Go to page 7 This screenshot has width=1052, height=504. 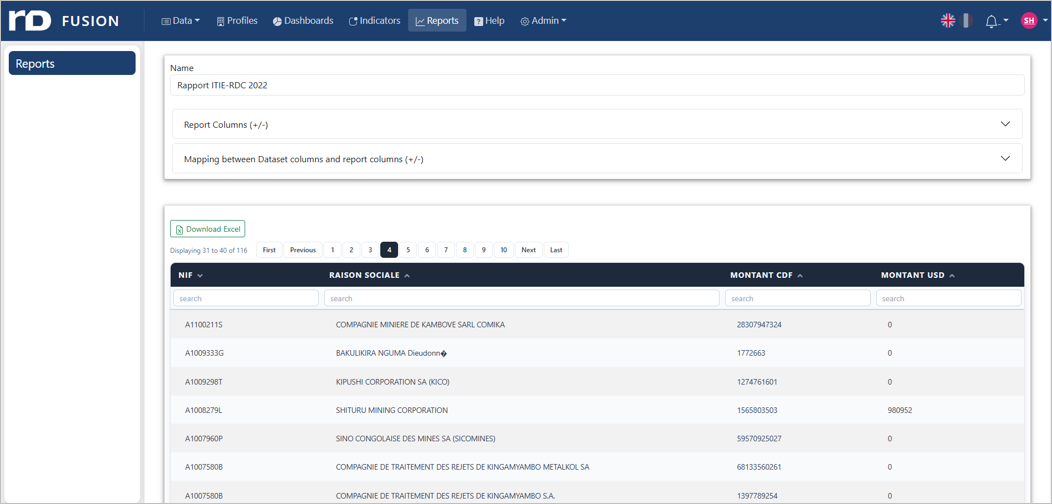pos(446,250)
